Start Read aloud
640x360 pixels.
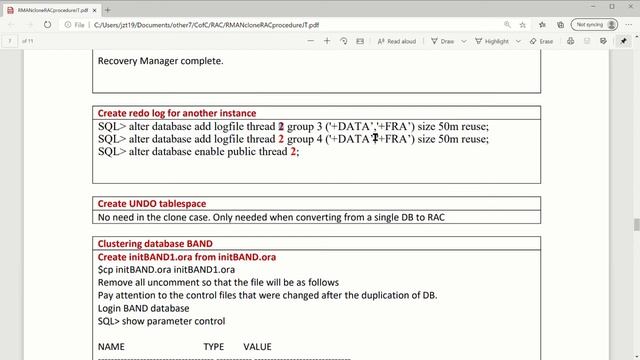(397, 41)
